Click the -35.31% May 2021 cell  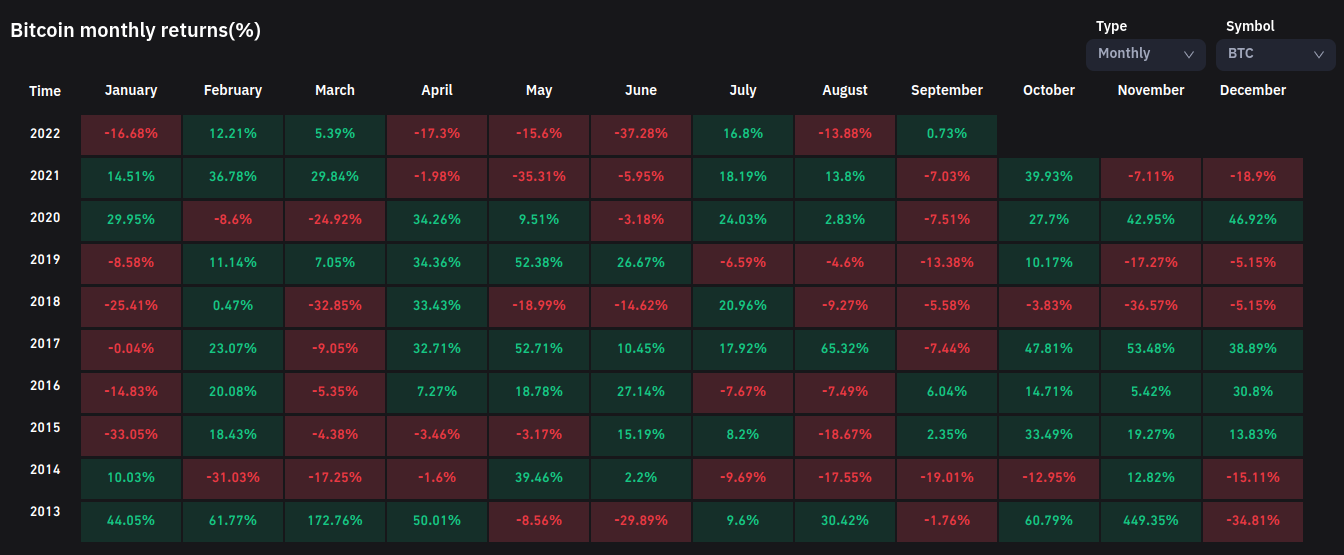(539, 176)
